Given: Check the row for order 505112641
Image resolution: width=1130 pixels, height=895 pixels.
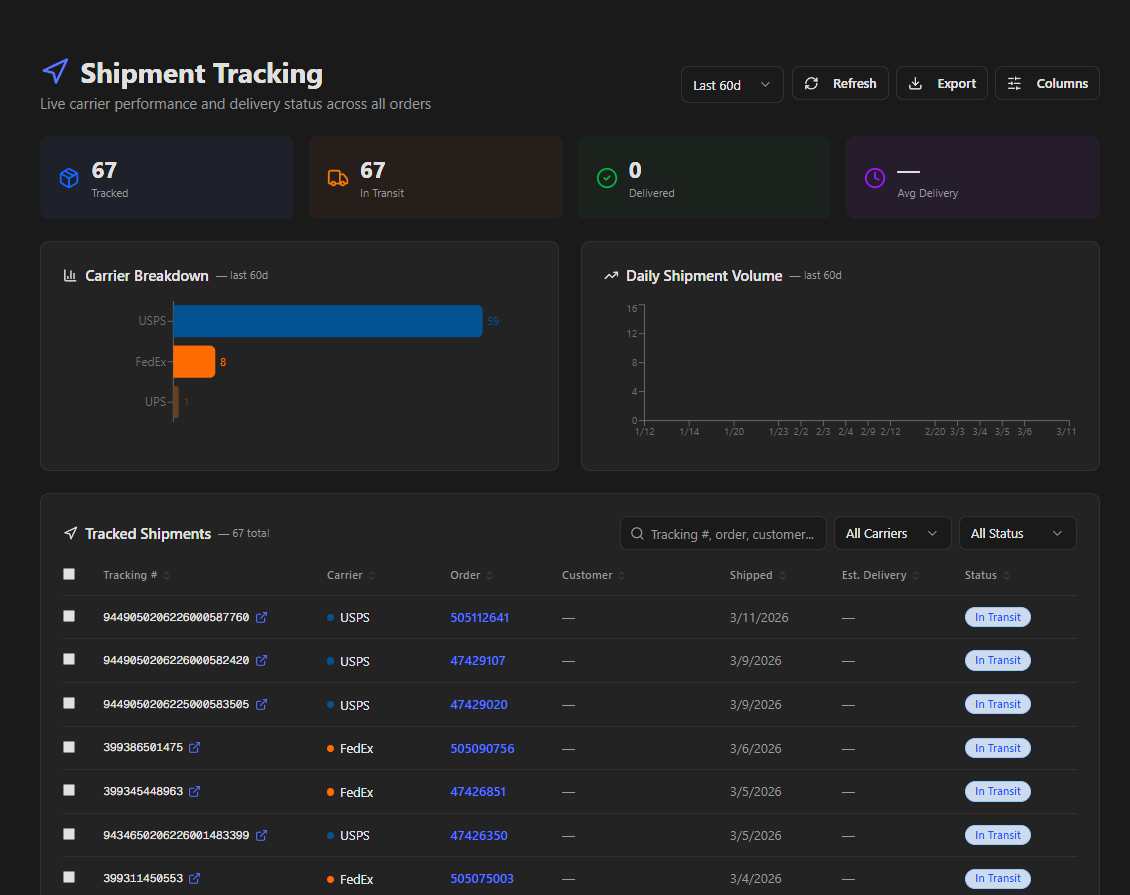Looking at the screenshot, I should pyautogui.click(x=69, y=616).
